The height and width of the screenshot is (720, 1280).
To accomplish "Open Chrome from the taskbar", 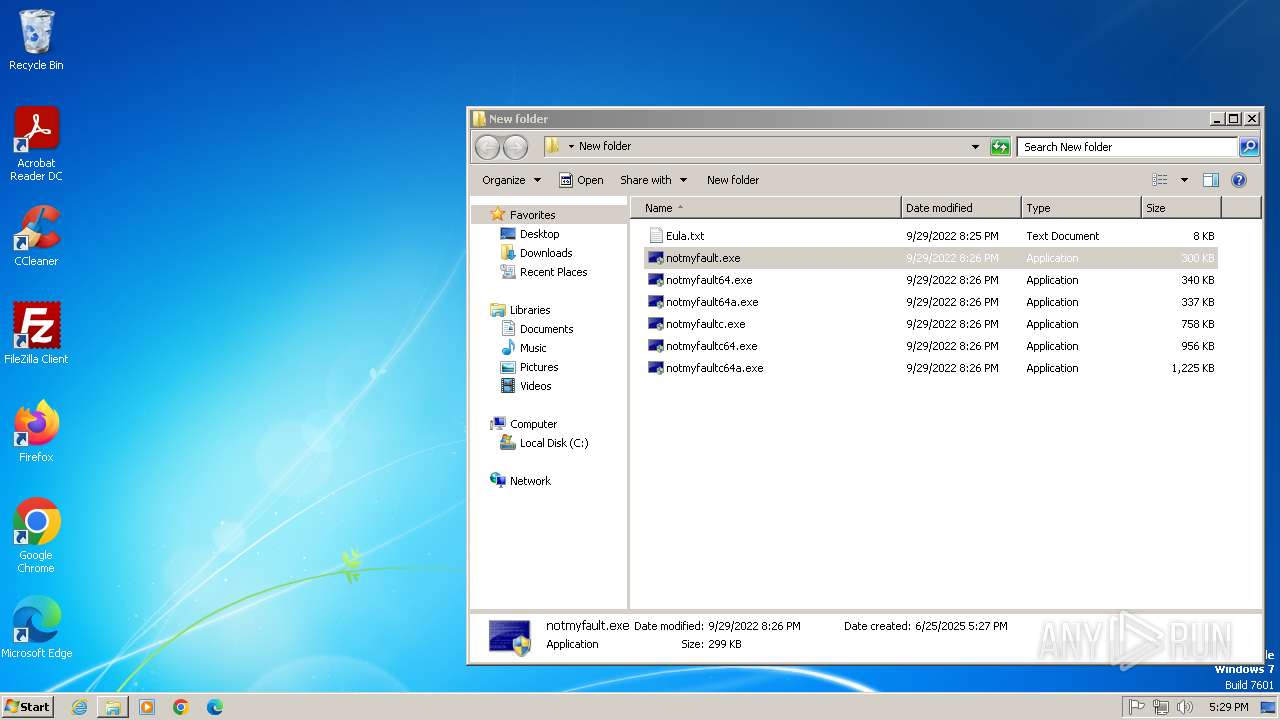I will pos(181,707).
